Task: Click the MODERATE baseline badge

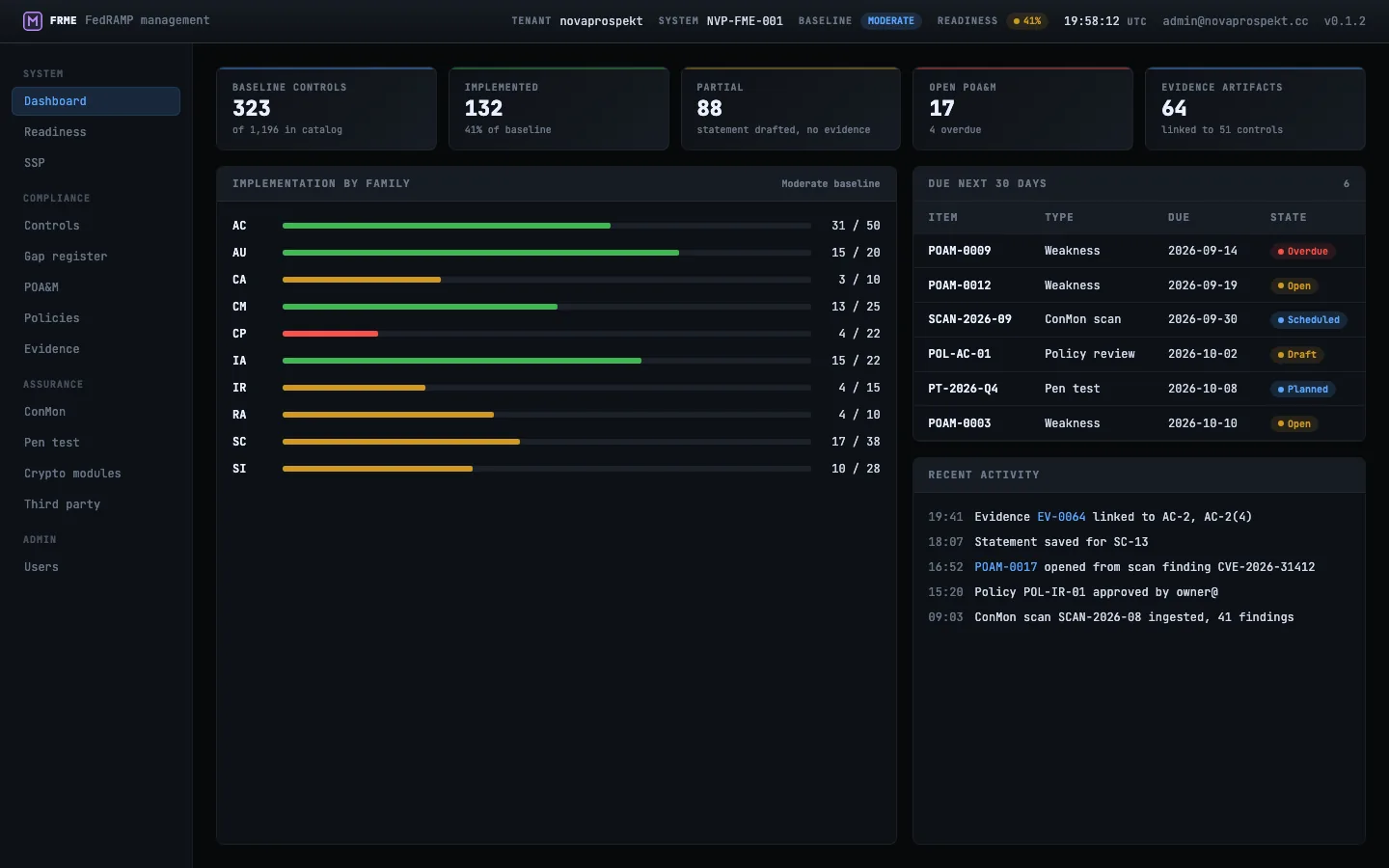Action: (890, 21)
